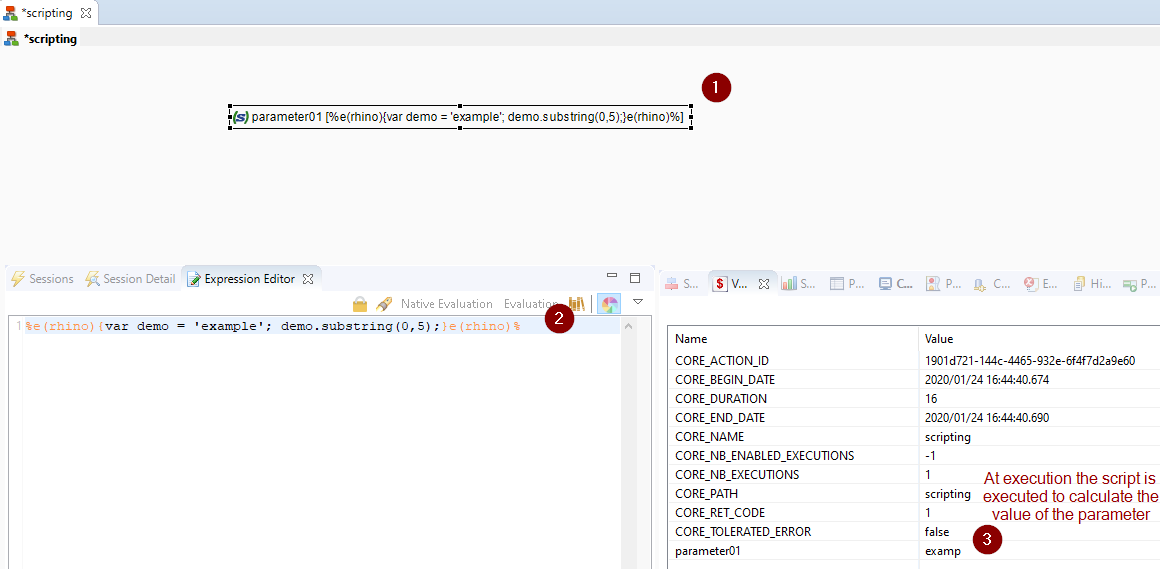1160x569 pixels.
Task: Select the parameter01 step in the diagram
Action: (461, 117)
